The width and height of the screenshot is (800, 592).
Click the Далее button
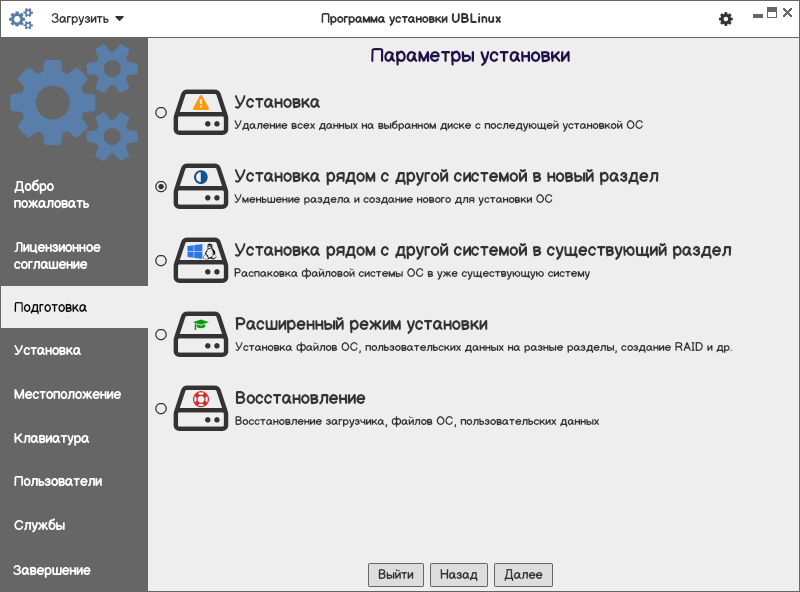[x=523, y=575]
